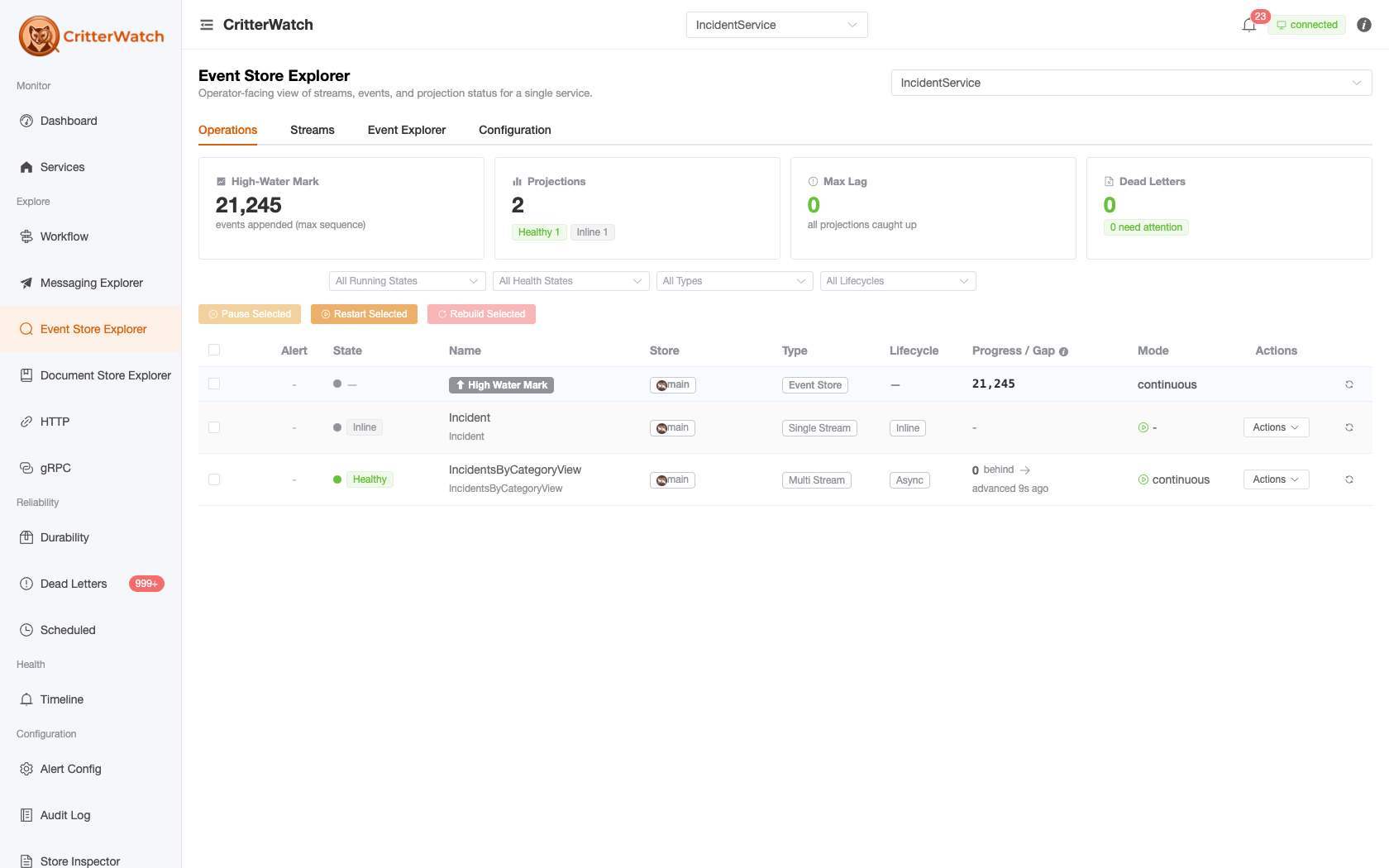
Task: Open Dashboard from the sidebar
Action: (91, 121)
